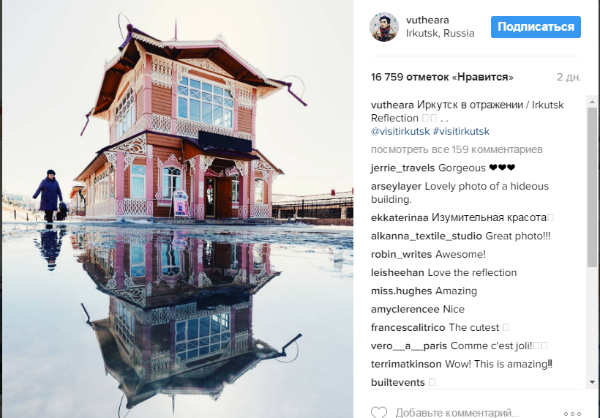The width and height of the screenshot is (600, 418).
Task: Open the #visitirkutsk hashtag
Action: [x=461, y=131]
